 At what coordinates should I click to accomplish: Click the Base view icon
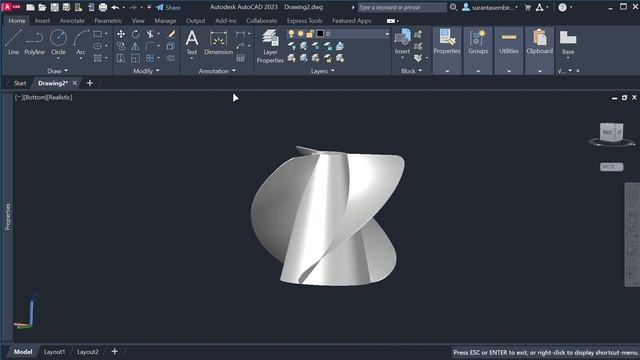coord(568,42)
